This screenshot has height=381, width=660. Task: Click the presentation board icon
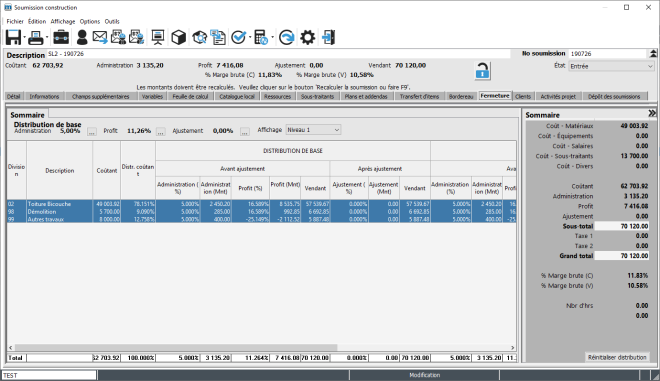pyautogui.click(x=158, y=37)
